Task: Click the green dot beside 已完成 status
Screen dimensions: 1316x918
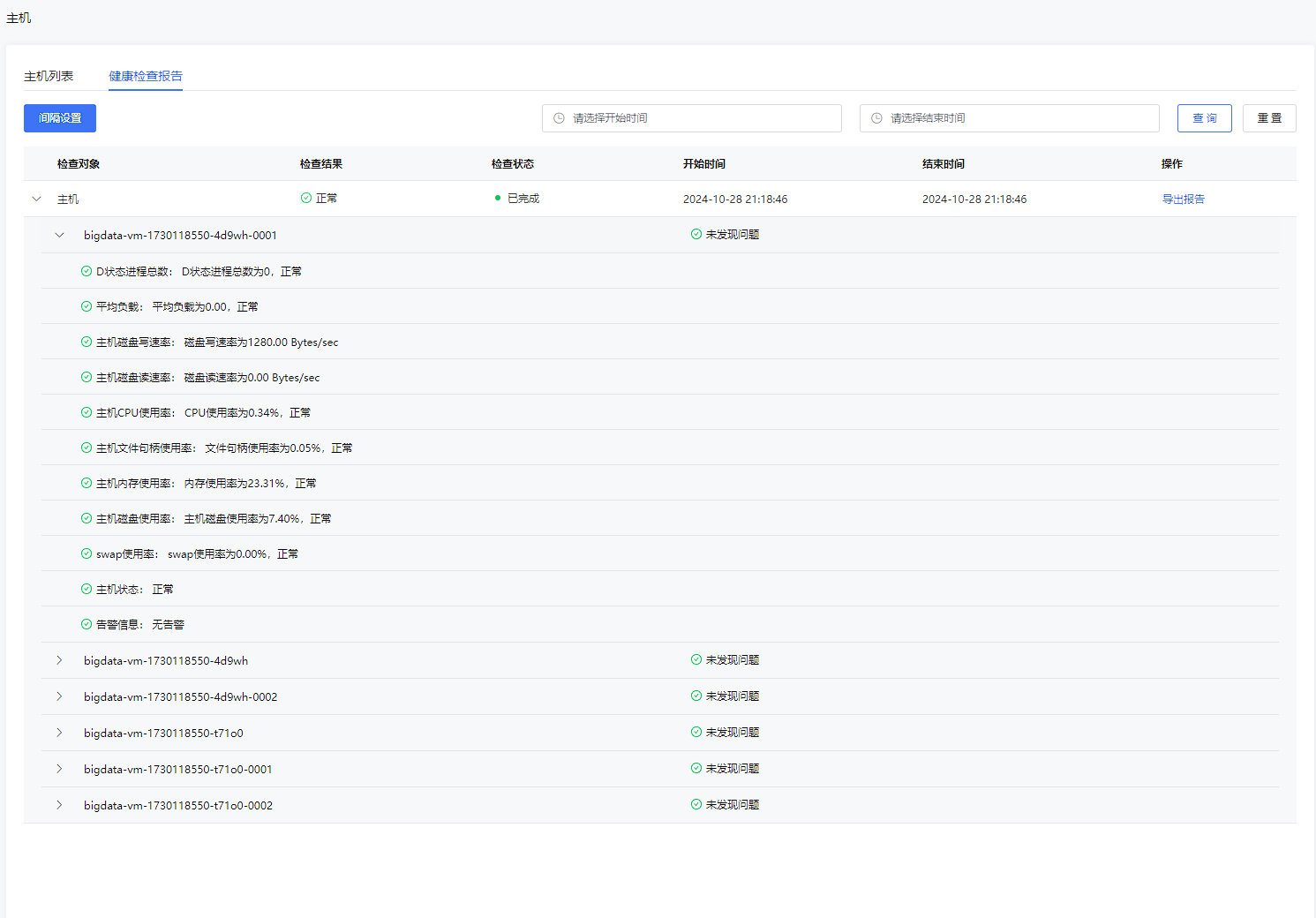Action: (498, 198)
